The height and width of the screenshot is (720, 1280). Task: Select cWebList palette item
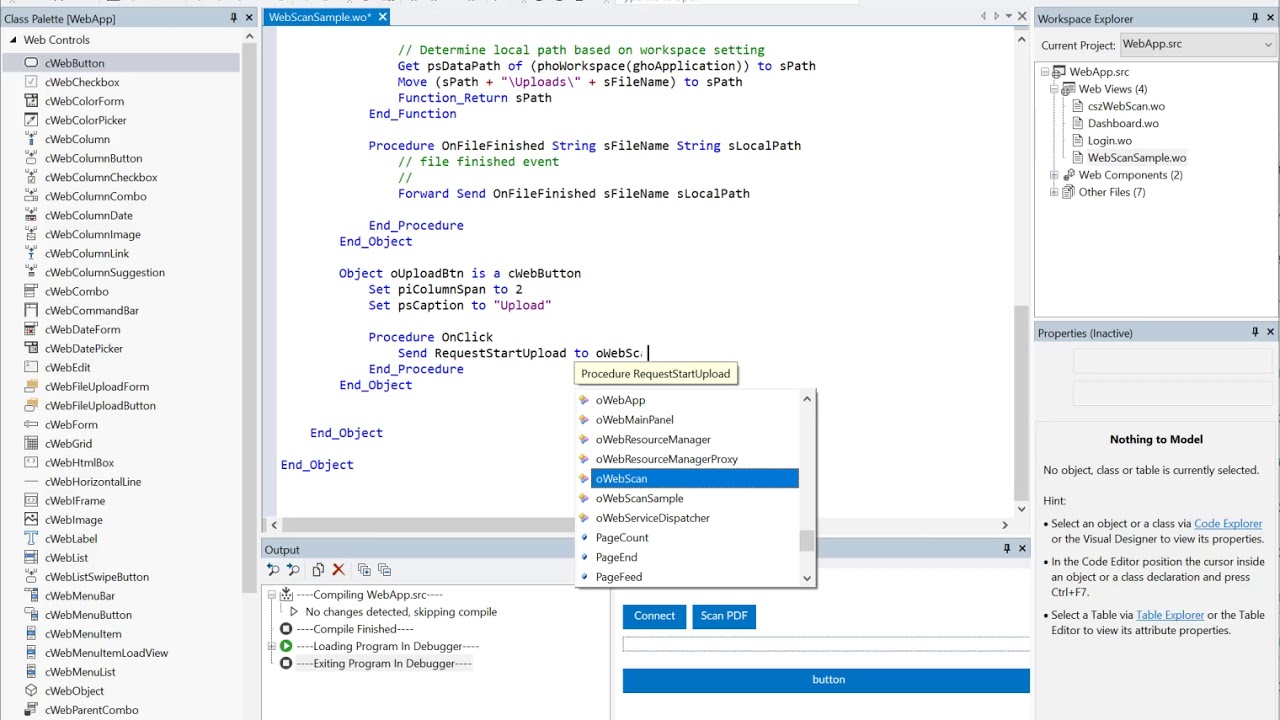pos(66,557)
